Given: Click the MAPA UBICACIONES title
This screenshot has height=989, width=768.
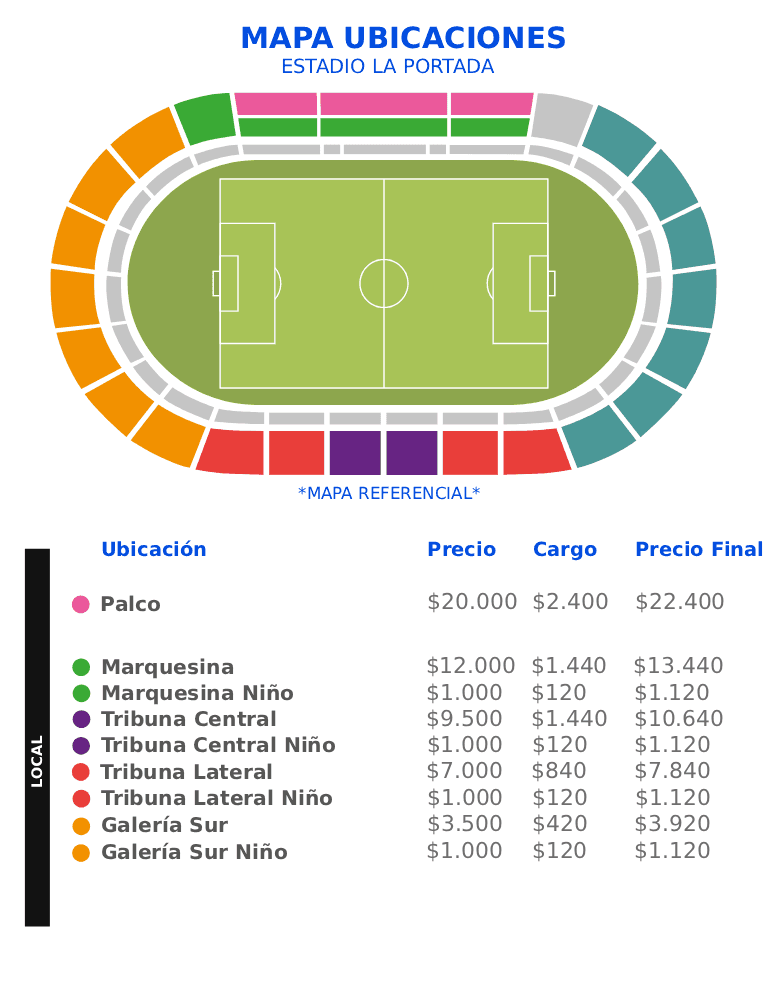Looking at the screenshot, I should click(403, 38).
